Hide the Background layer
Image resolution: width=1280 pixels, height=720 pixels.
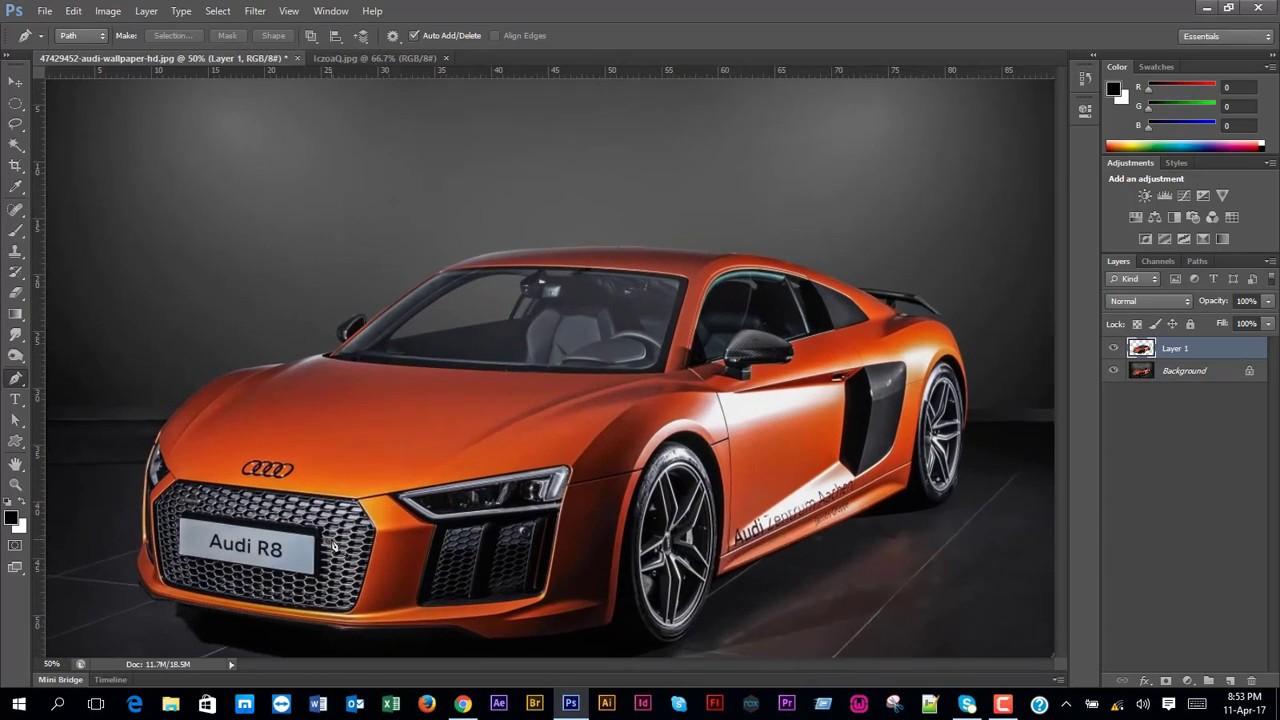(x=1113, y=370)
